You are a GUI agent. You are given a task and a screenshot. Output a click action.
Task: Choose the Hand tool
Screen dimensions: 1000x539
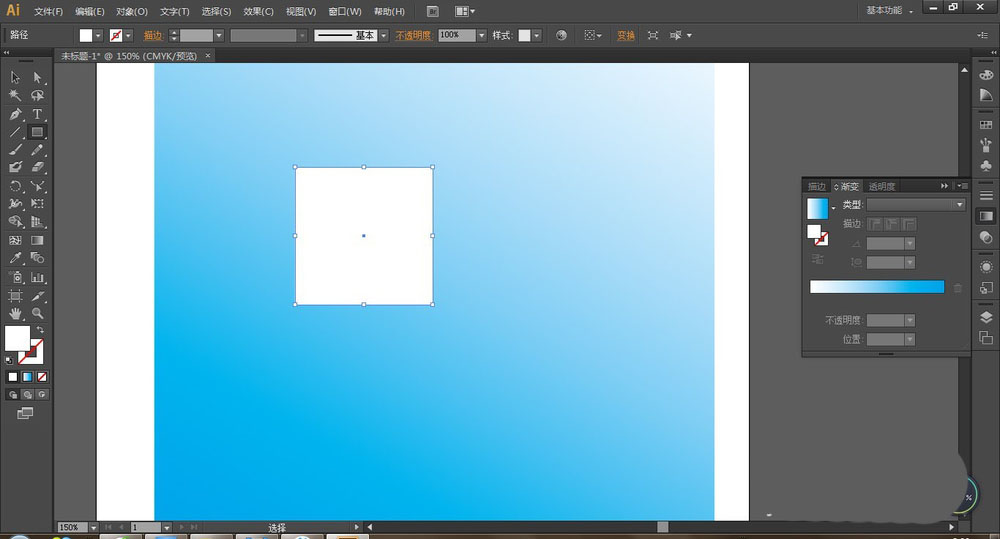(x=15, y=314)
